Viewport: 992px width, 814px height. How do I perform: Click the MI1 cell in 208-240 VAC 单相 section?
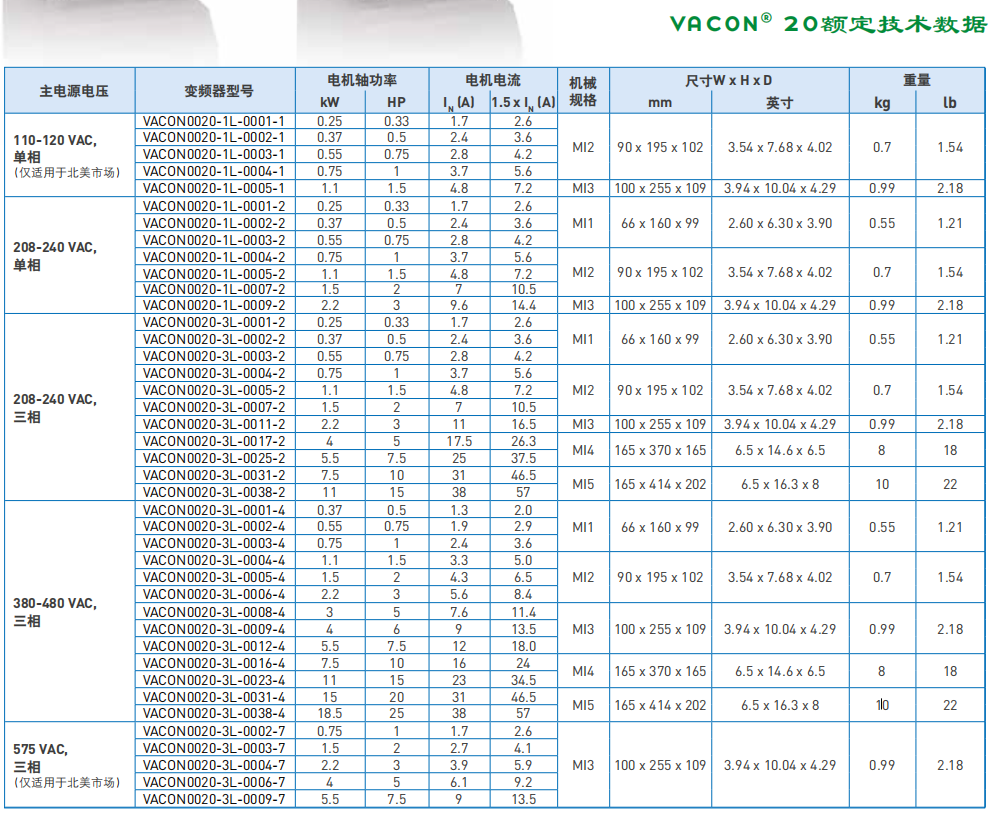click(583, 223)
